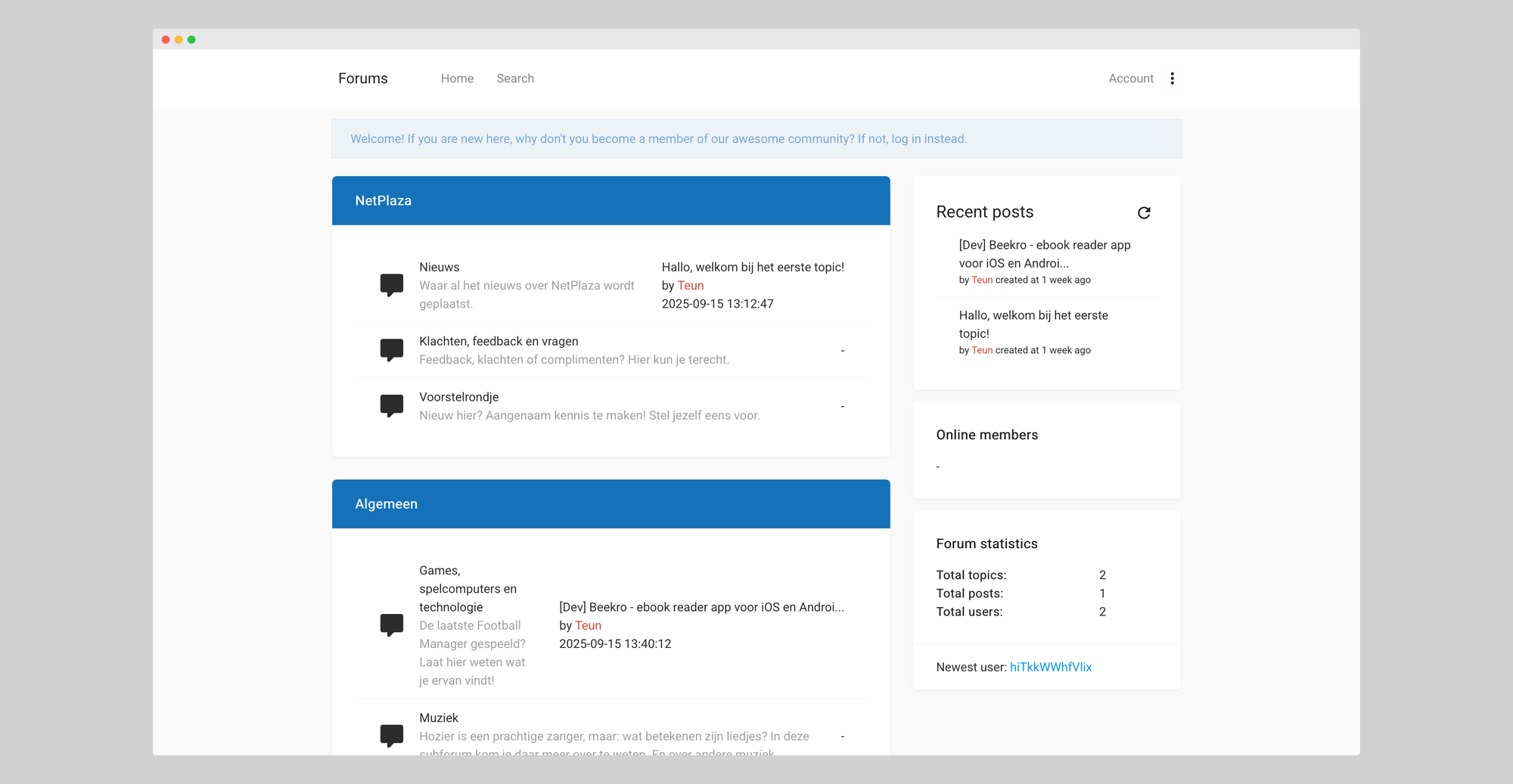Click the NetPlaza category header

(x=384, y=200)
